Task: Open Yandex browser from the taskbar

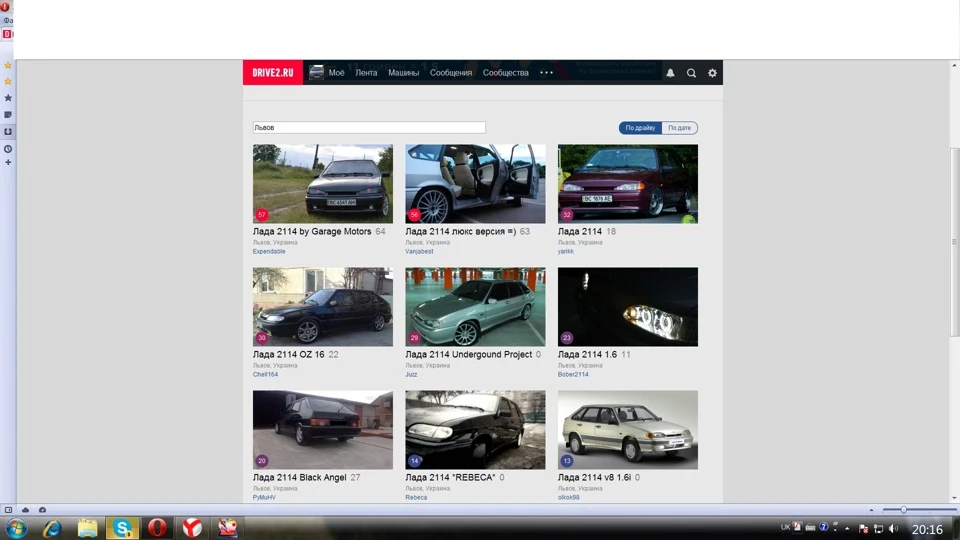Action: pos(192,528)
